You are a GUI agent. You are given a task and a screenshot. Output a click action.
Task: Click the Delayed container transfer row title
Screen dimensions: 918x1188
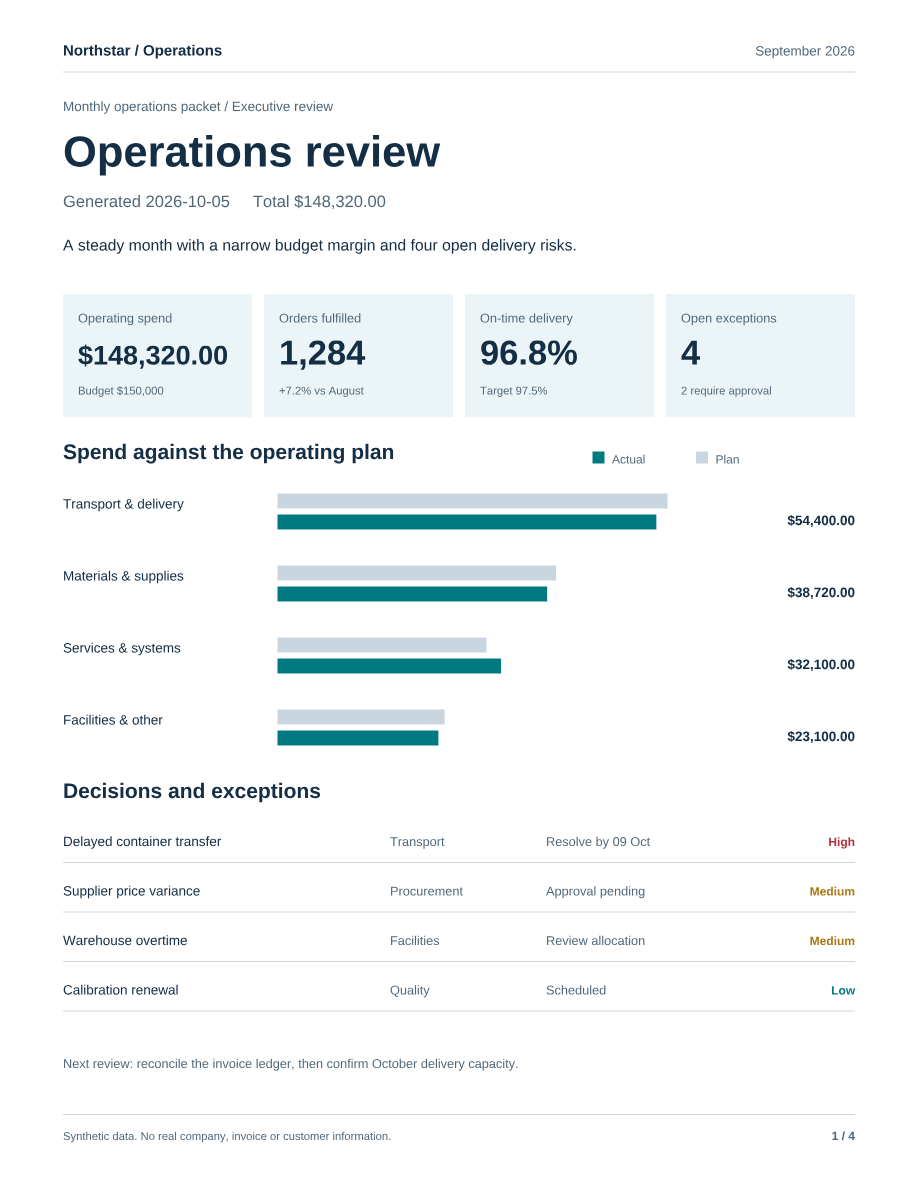142,842
